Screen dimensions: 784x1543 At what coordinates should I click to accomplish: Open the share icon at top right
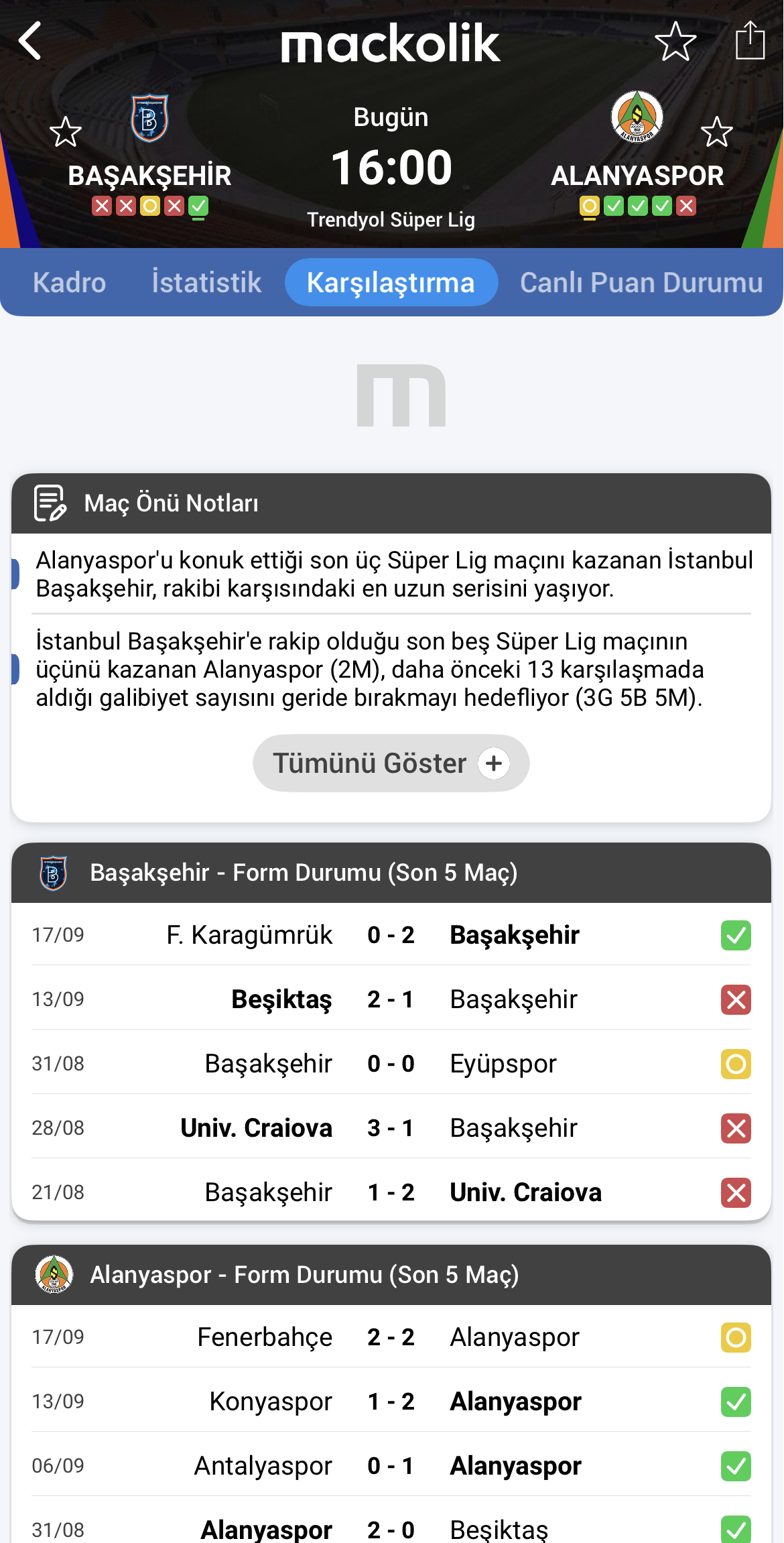click(750, 40)
